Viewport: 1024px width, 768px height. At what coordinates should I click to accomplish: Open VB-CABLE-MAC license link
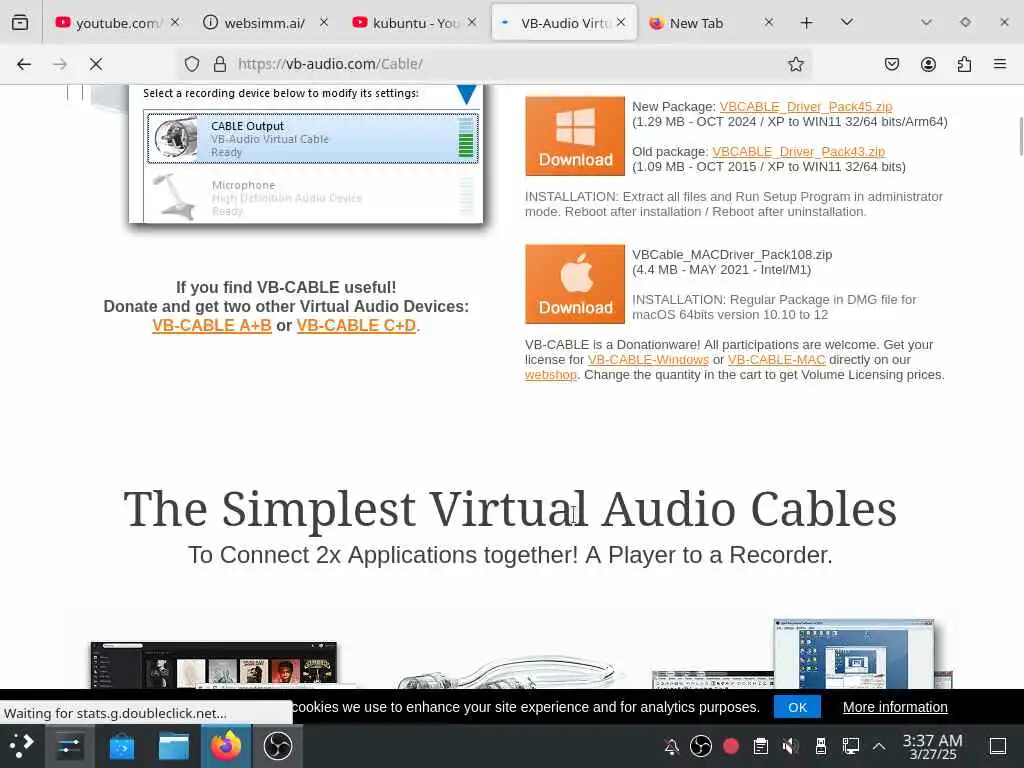(776, 360)
